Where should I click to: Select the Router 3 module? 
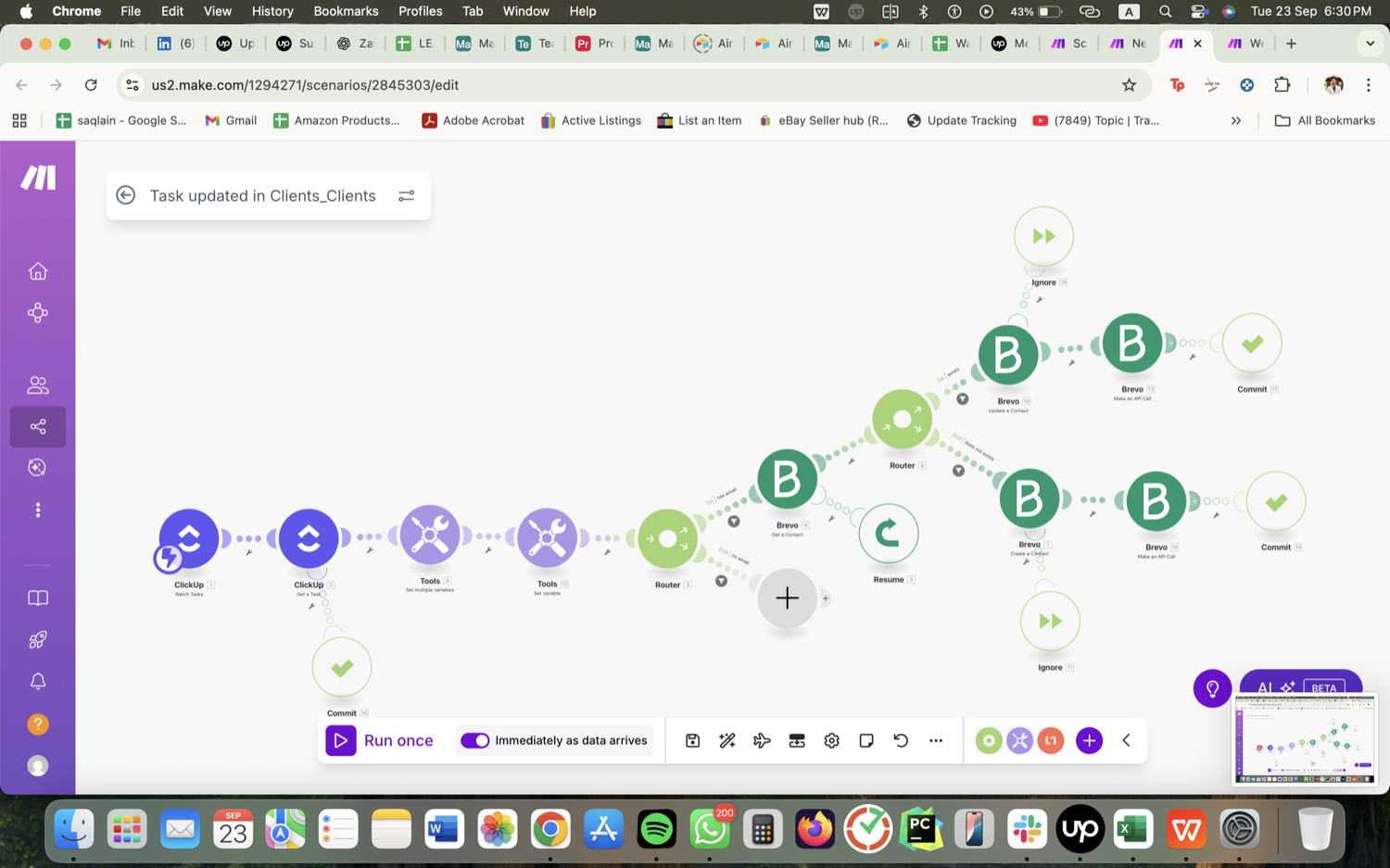point(667,538)
